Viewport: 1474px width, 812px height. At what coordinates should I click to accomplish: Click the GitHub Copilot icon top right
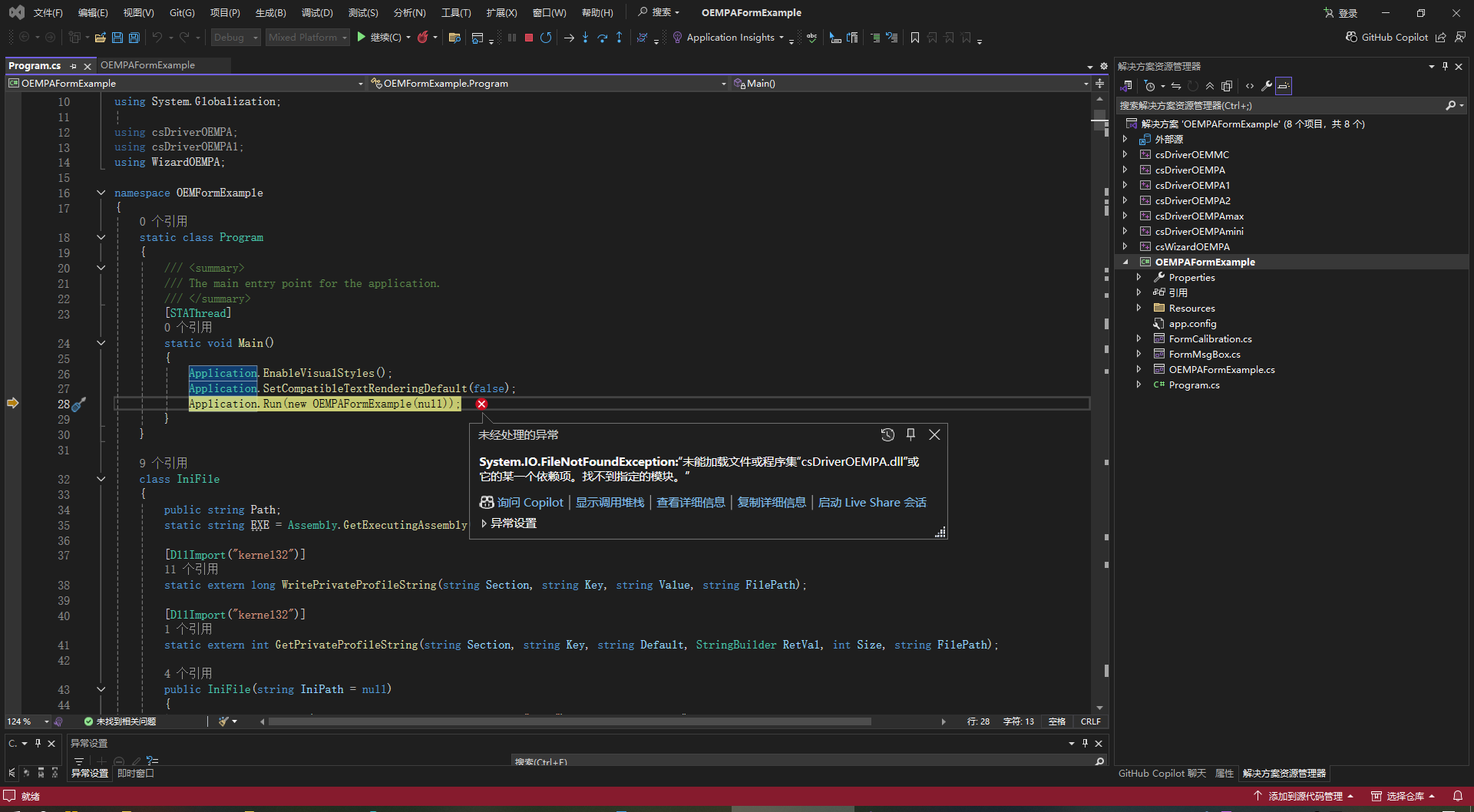[x=1352, y=37]
